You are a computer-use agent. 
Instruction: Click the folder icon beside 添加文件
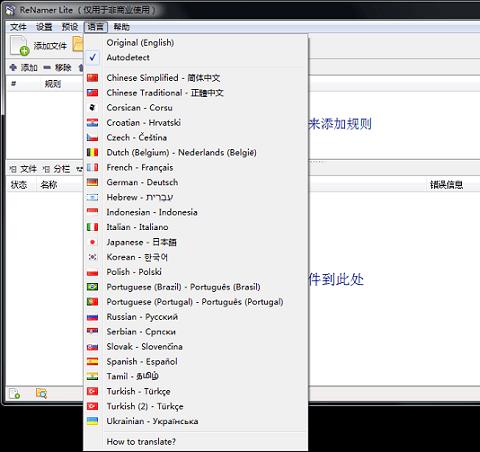tap(78, 44)
